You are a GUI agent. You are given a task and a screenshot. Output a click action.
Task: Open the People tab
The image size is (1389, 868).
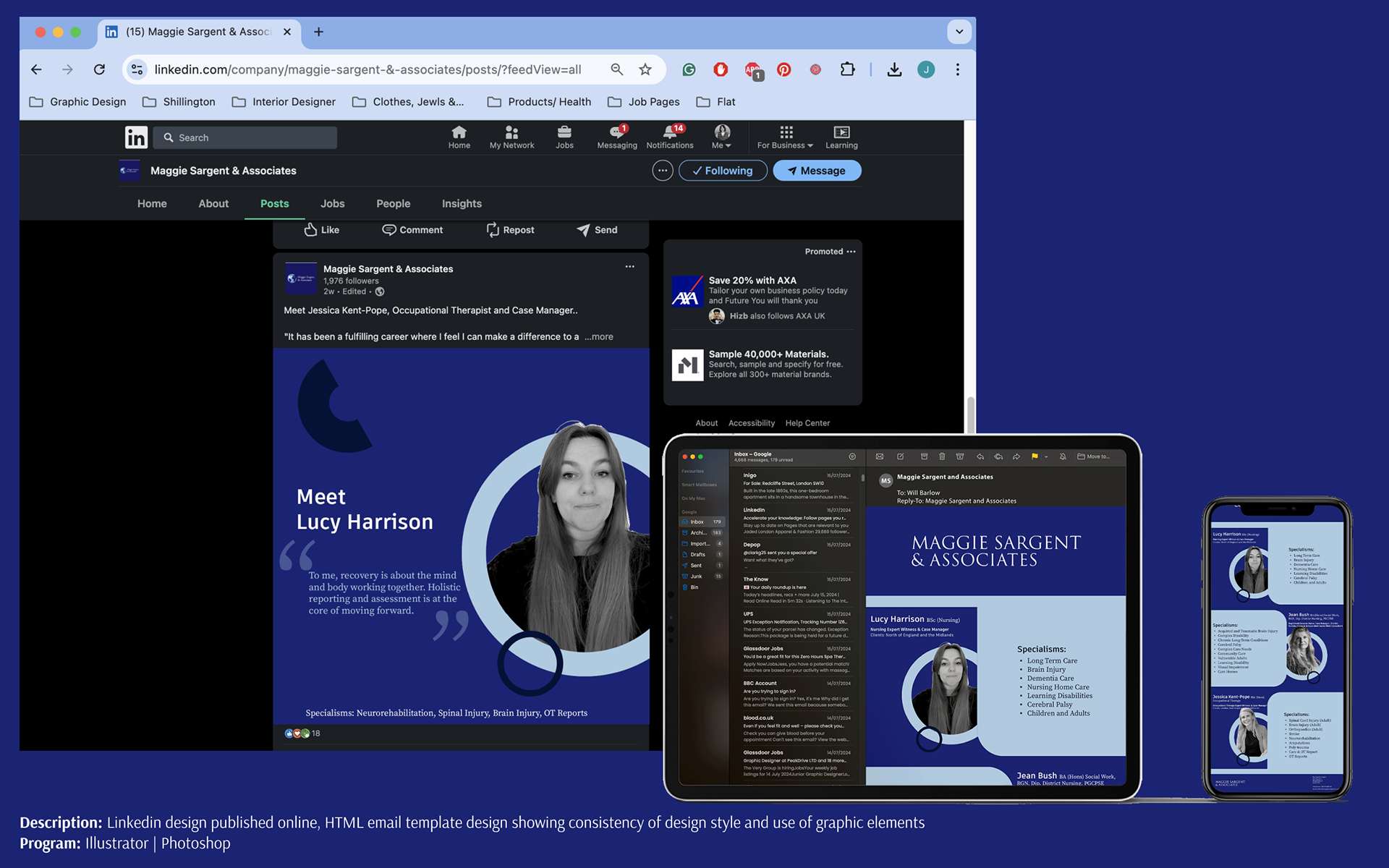tap(393, 203)
